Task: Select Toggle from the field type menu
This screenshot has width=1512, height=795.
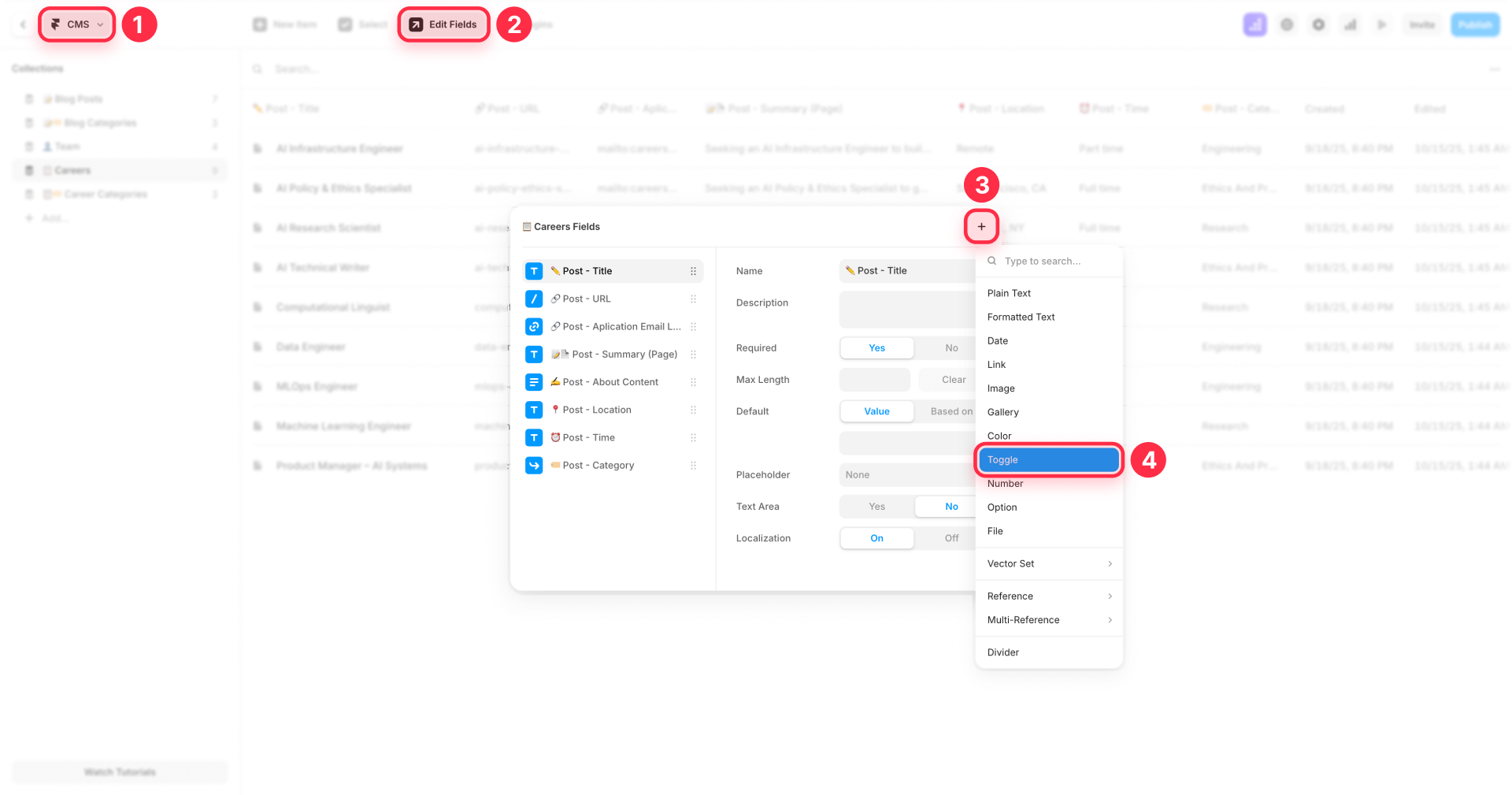Action: 1047,459
